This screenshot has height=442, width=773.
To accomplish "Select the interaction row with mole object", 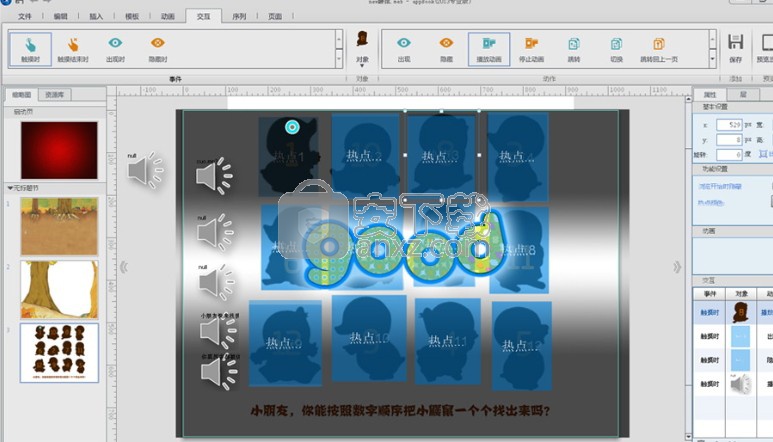I will coord(733,312).
